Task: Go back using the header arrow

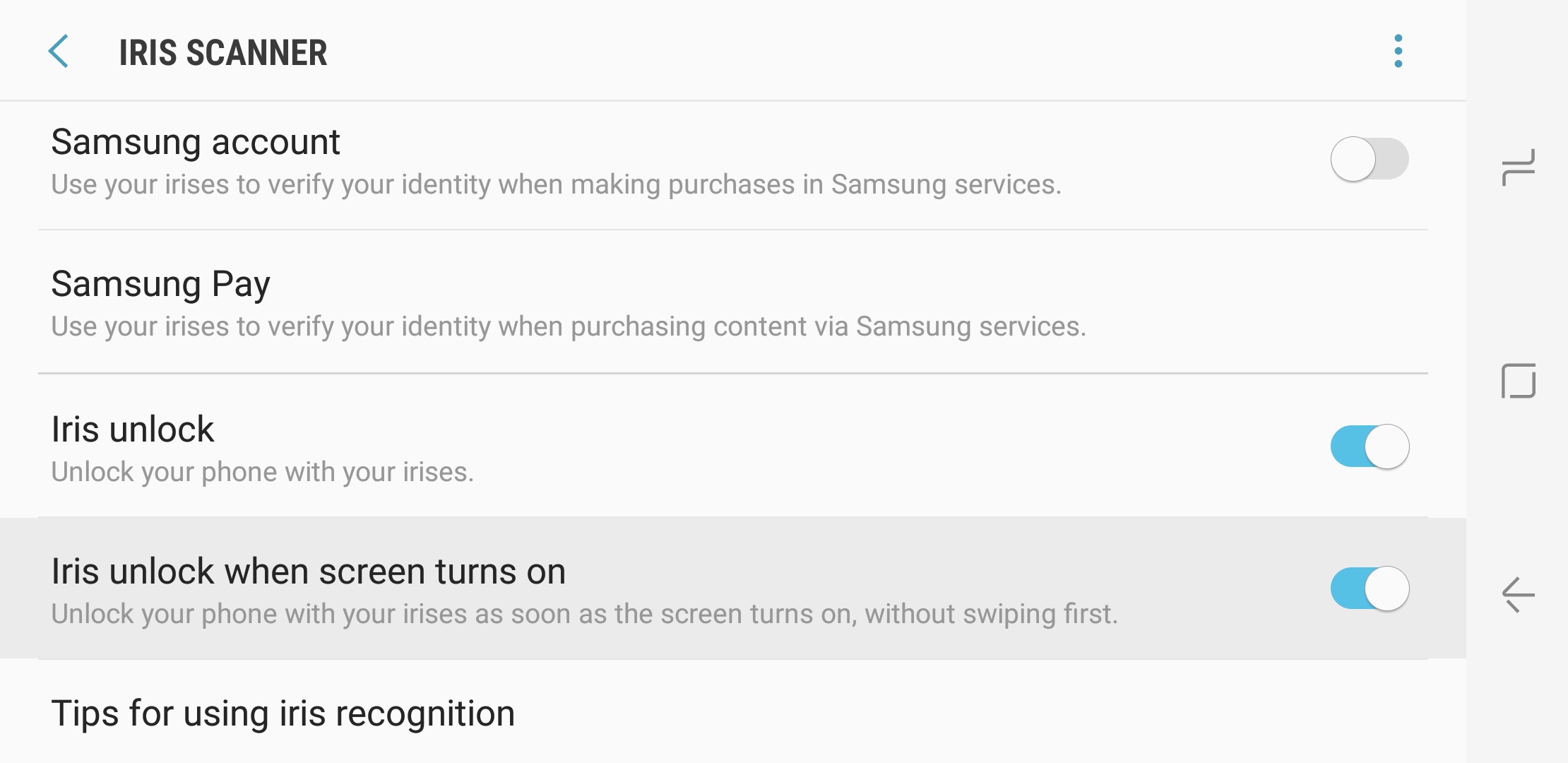Action: tap(59, 52)
